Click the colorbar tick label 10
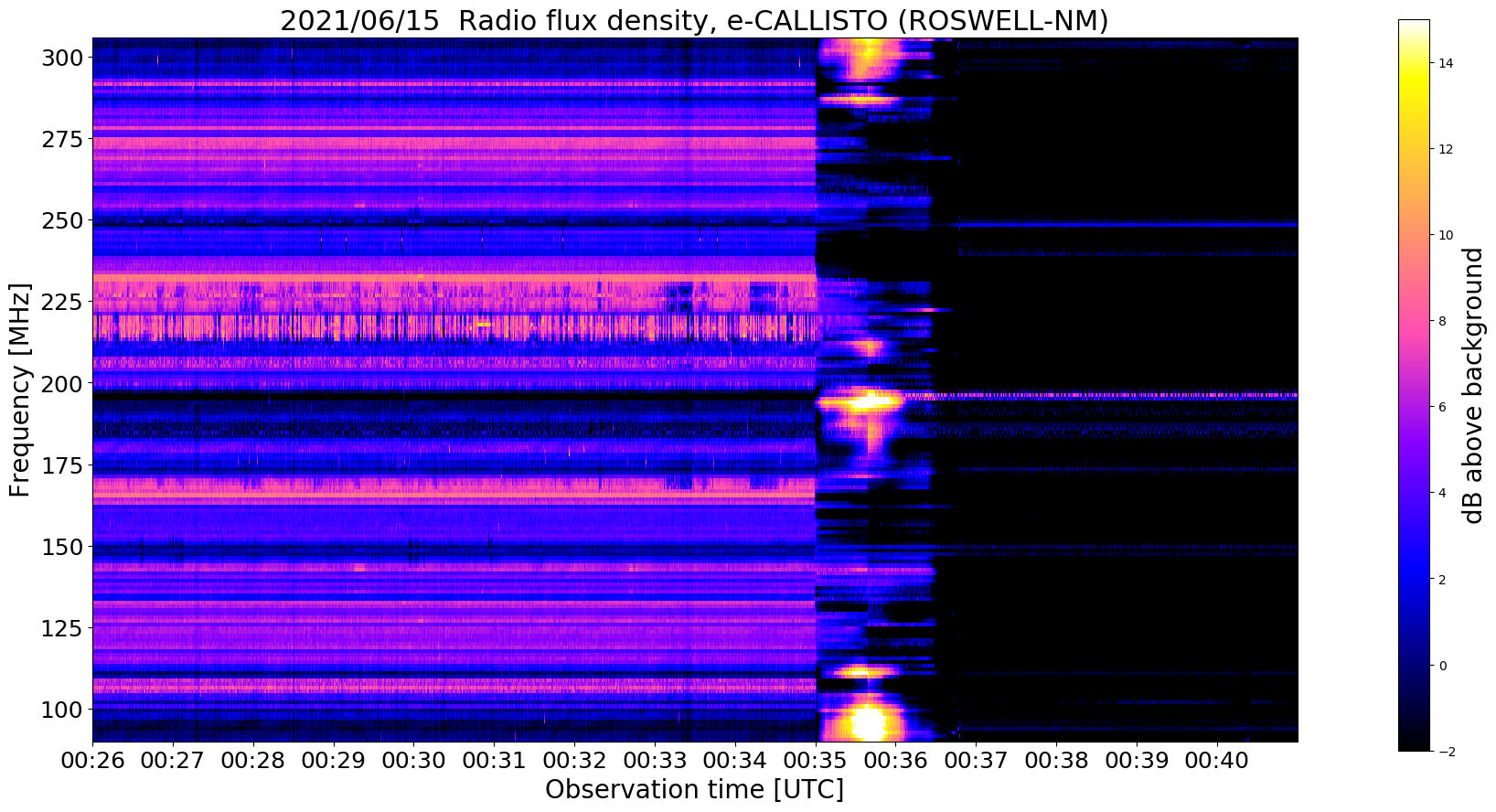 pos(1447,235)
